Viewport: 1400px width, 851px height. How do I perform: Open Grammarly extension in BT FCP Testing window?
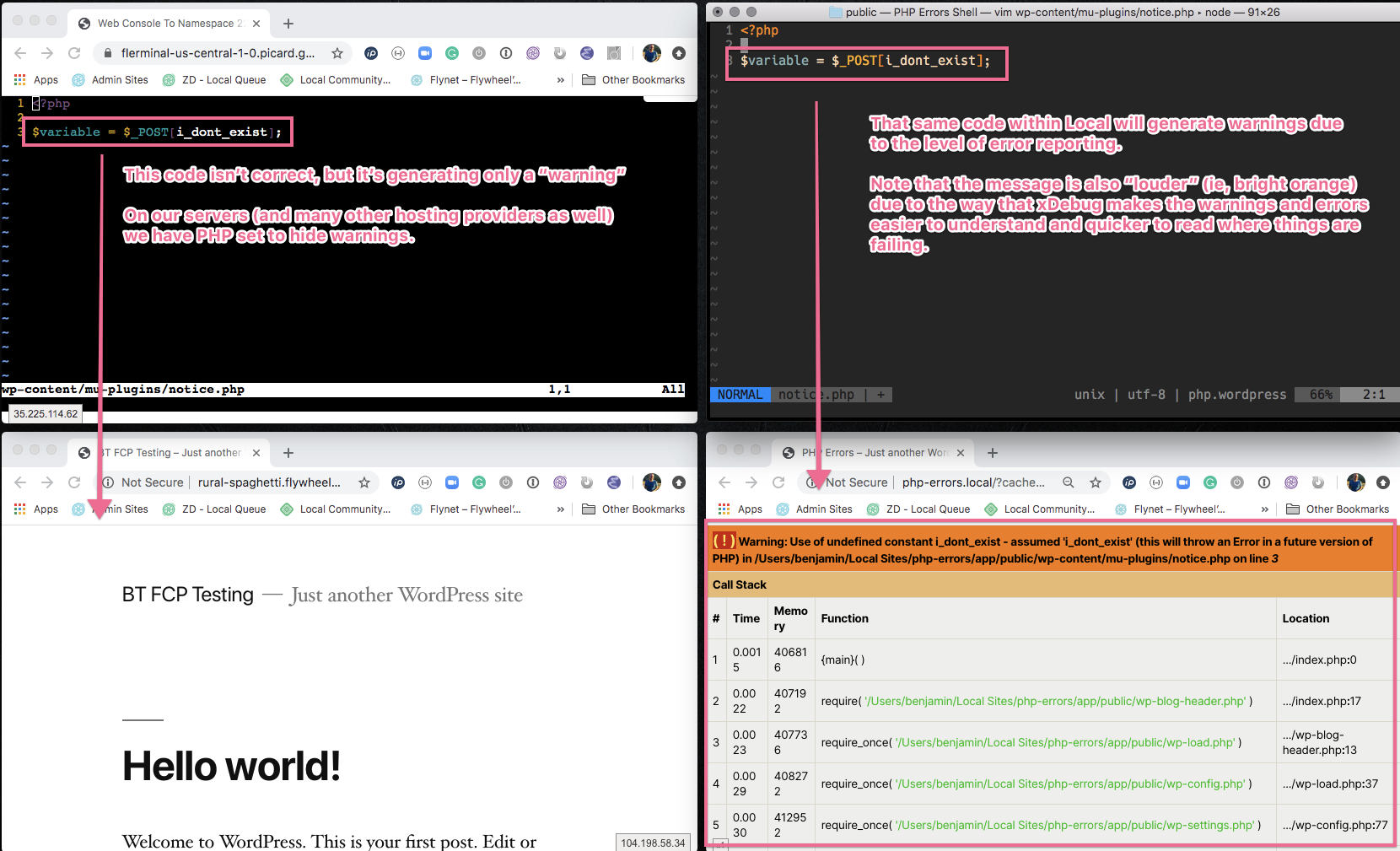point(479,482)
